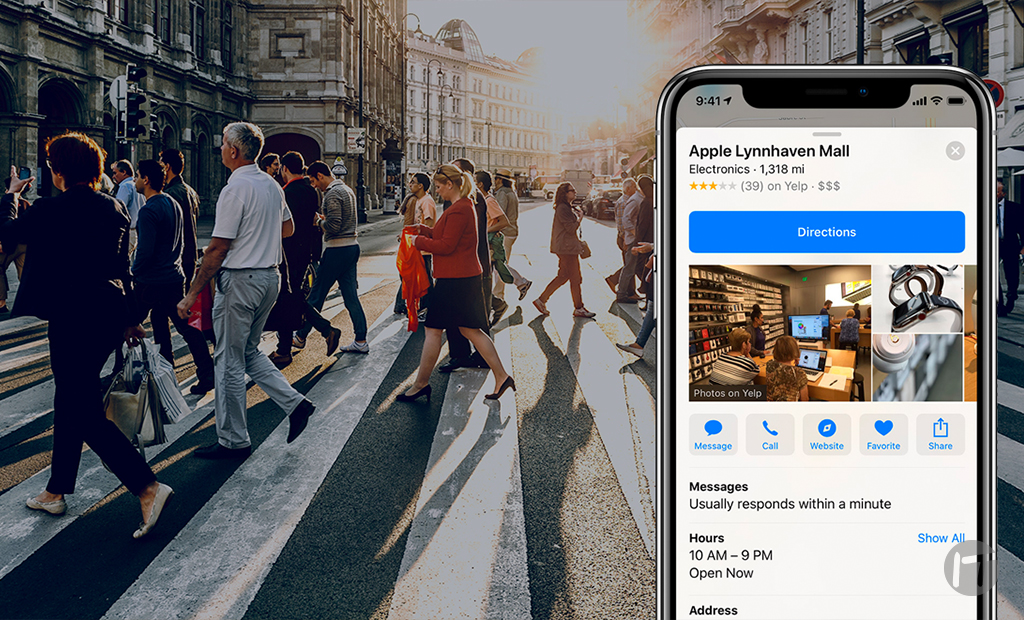The image size is (1024, 620).
Task: Tap the Wi-Fi status bar icon
Action: pos(936,101)
